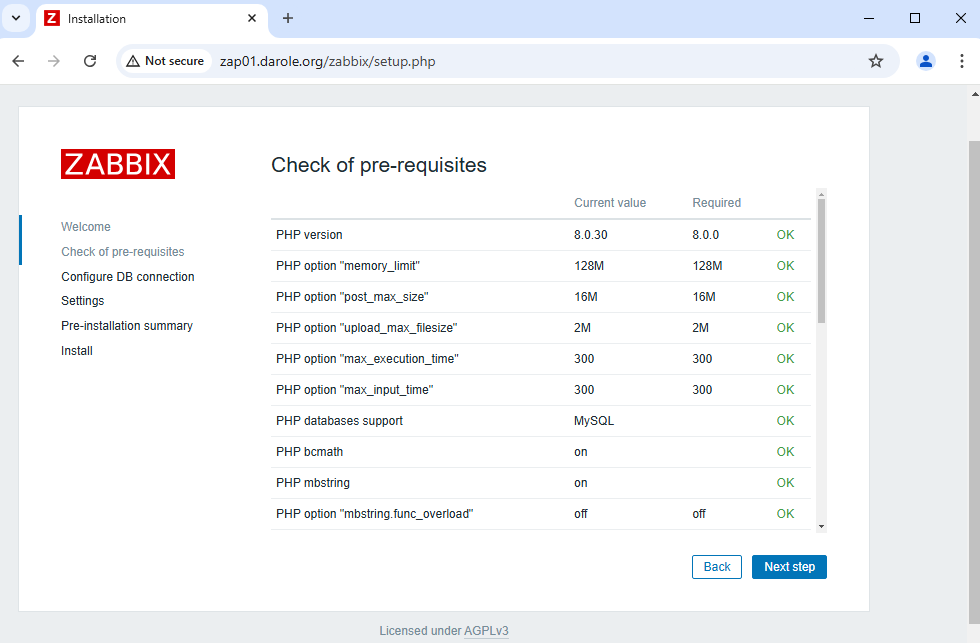Screen dimensions: 980x643
Task: Close the Installation tab
Action: [252, 18]
